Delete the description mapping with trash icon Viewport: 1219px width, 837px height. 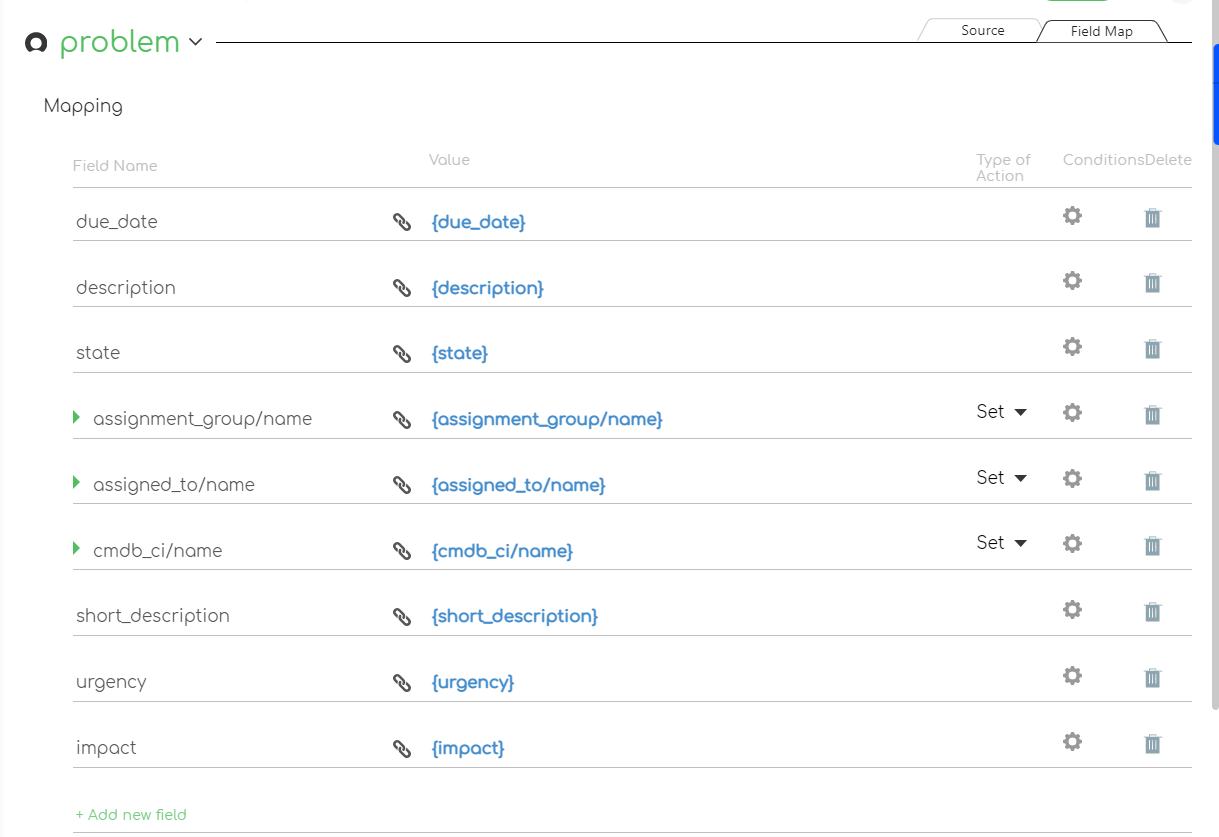pyautogui.click(x=1152, y=283)
